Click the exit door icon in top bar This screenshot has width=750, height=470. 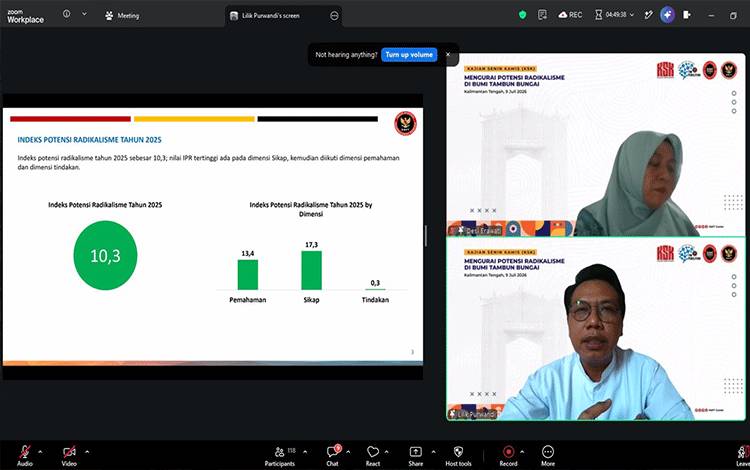[687, 15]
